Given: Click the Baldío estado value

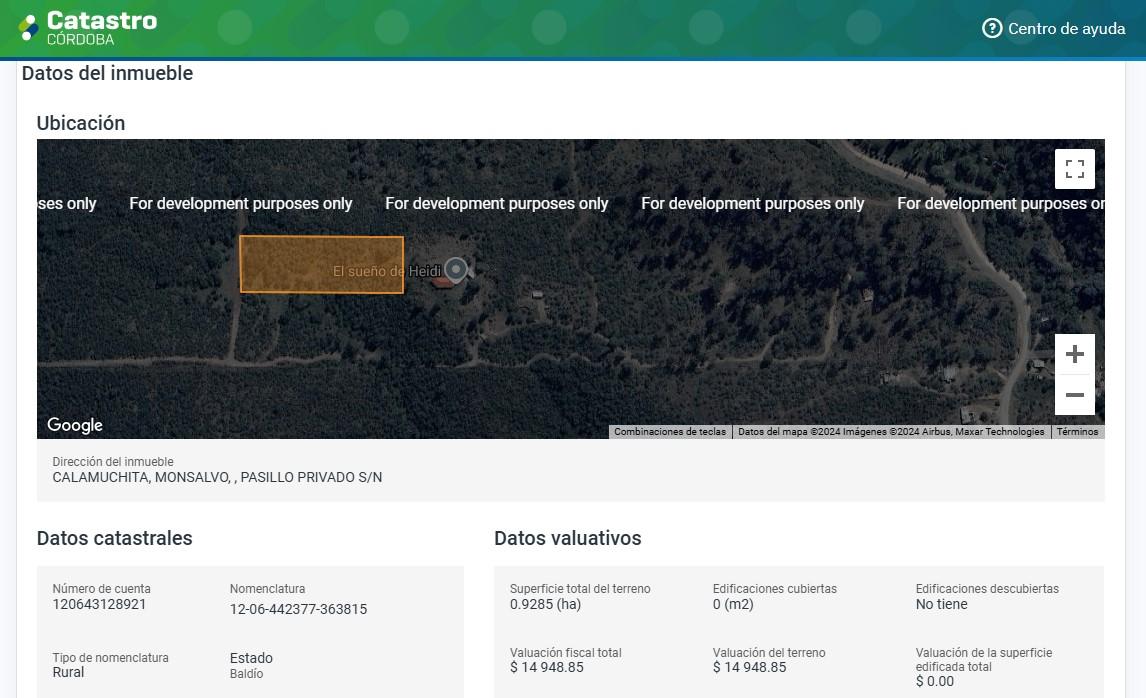Looking at the screenshot, I should pos(246,674).
